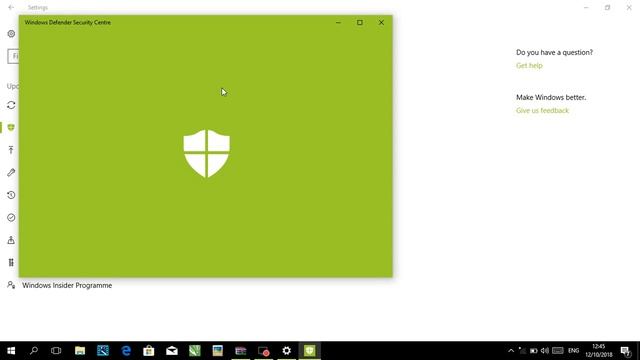The image size is (640, 360).
Task: Open Backup upward-arrow icon in Settings sidebar
Action: coord(11,150)
